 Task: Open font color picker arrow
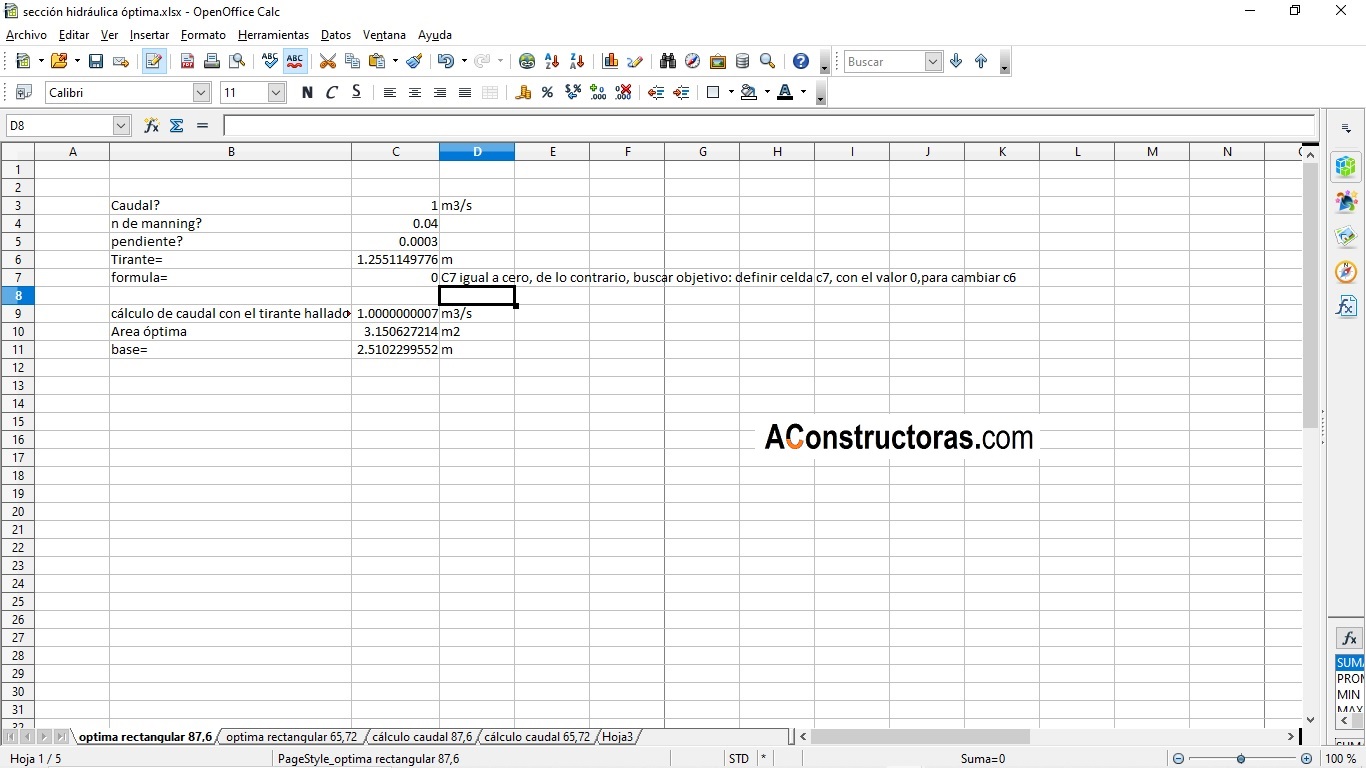click(803, 93)
